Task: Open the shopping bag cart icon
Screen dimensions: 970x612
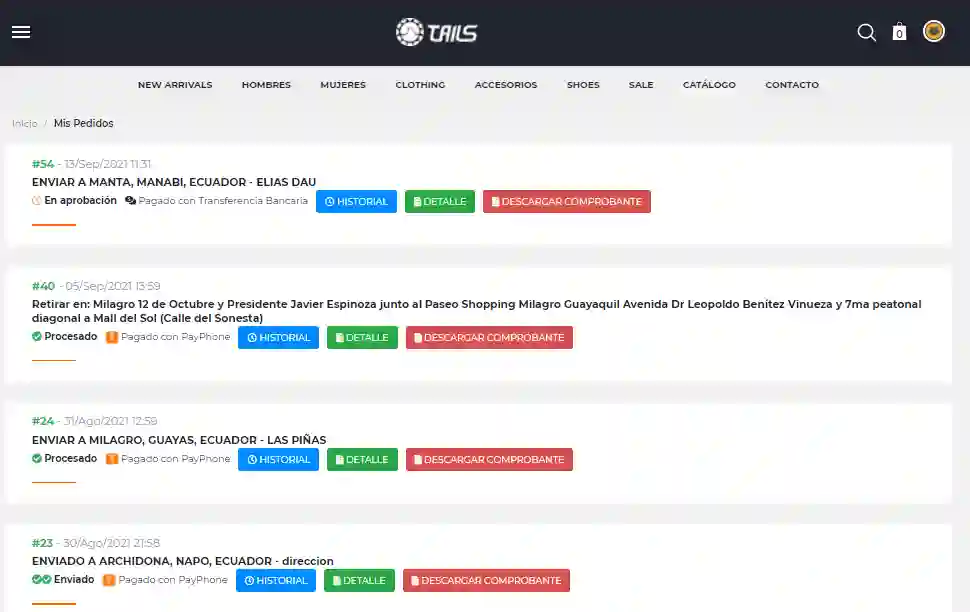Action: [x=899, y=32]
